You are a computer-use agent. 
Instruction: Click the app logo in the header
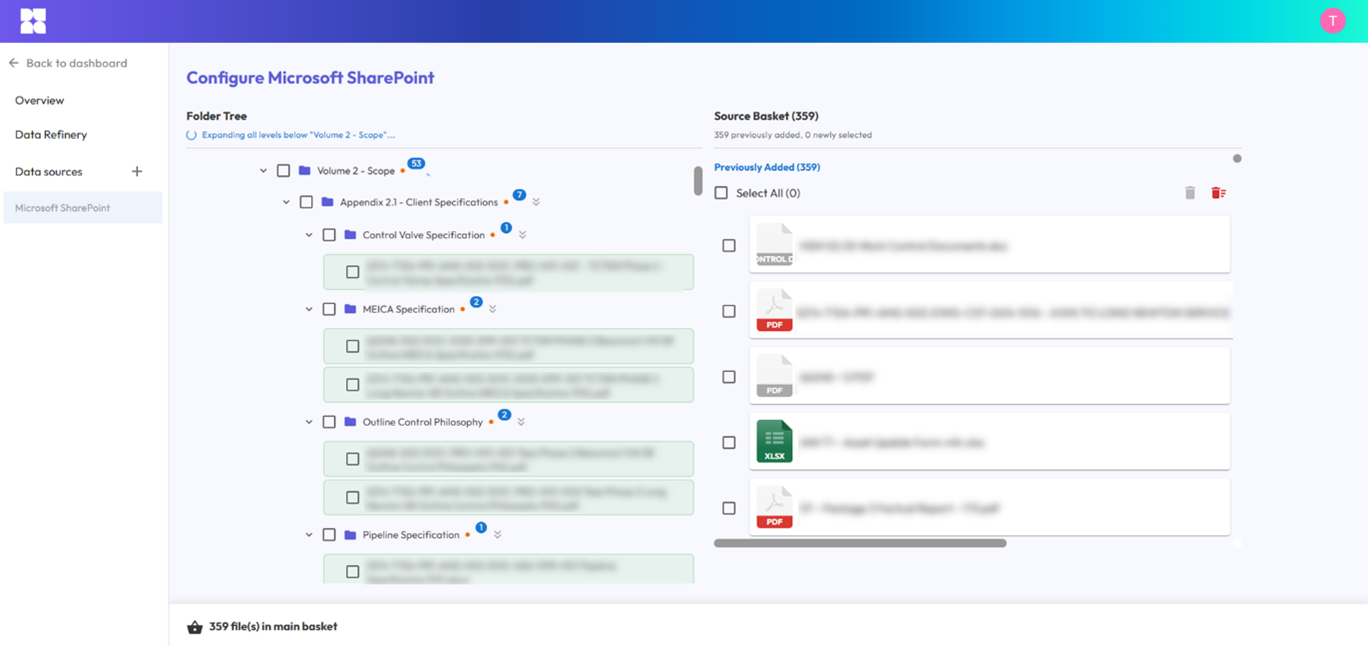33,21
